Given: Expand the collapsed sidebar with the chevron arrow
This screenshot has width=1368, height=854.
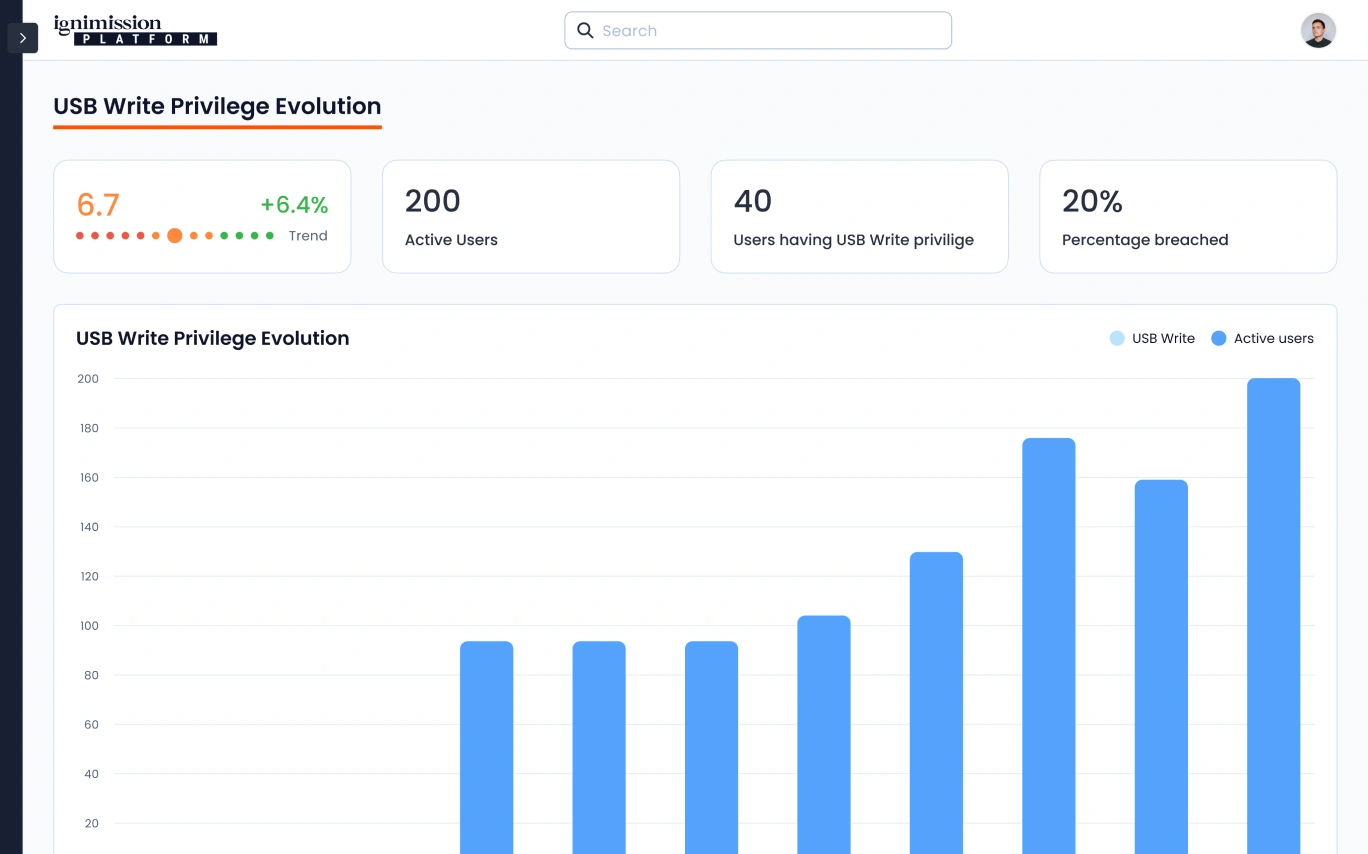Looking at the screenshot, I should [x=22, y=38].
